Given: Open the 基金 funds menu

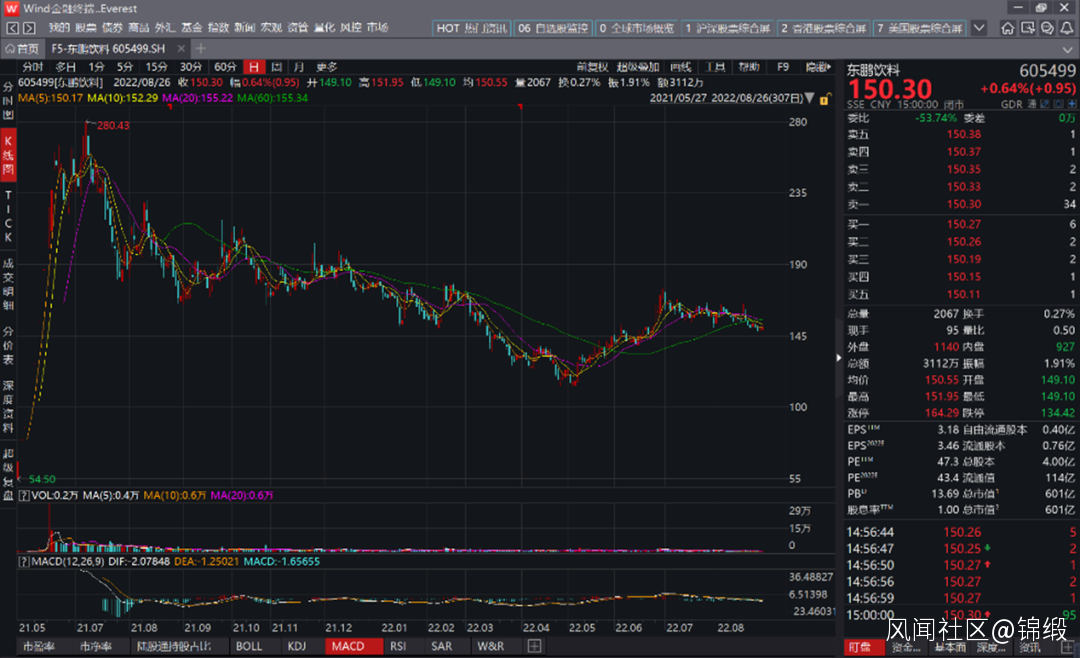Looking at the screenshot, I should [x=191, y=28].
